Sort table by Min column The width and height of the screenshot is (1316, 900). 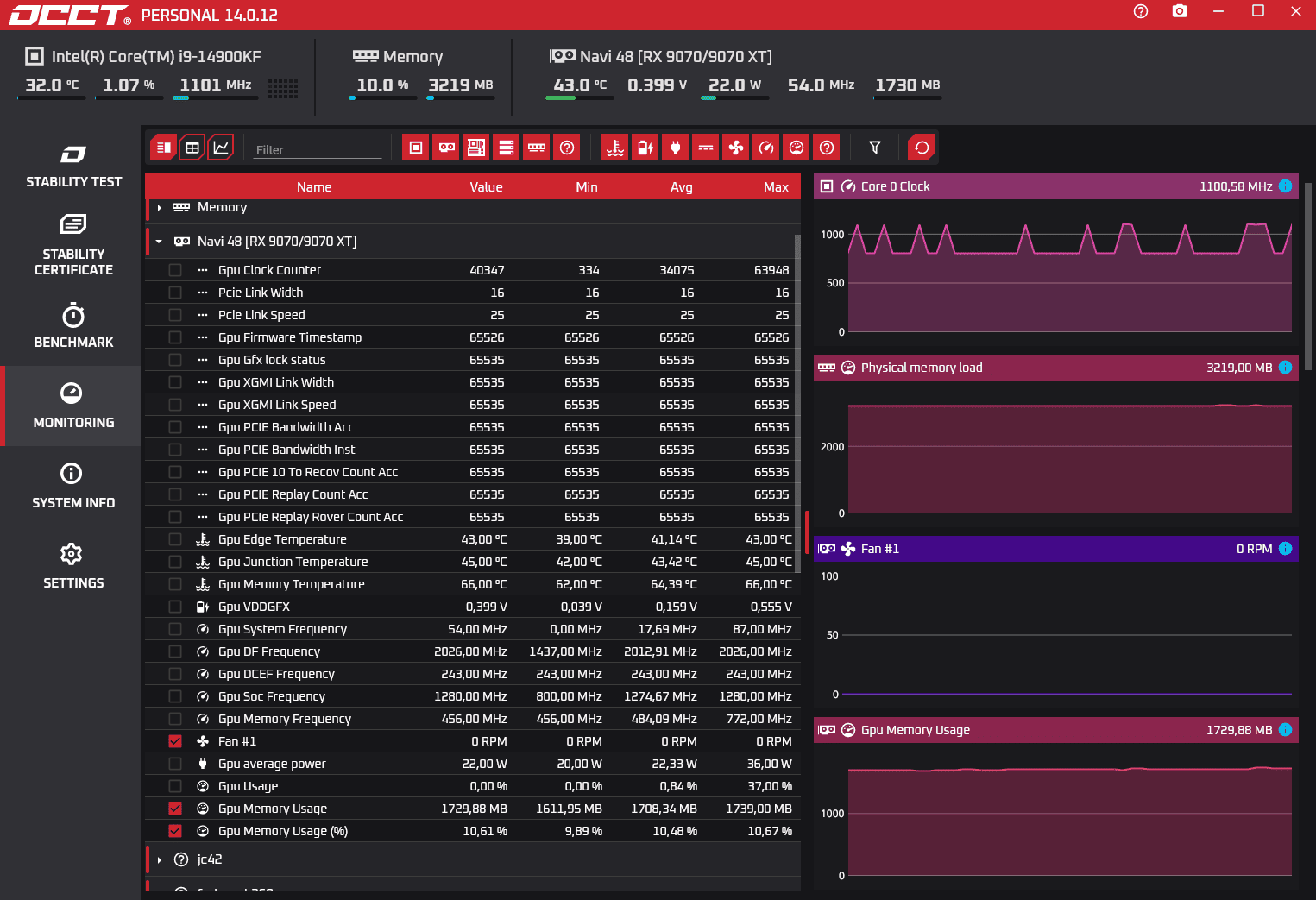coord(587,186)
